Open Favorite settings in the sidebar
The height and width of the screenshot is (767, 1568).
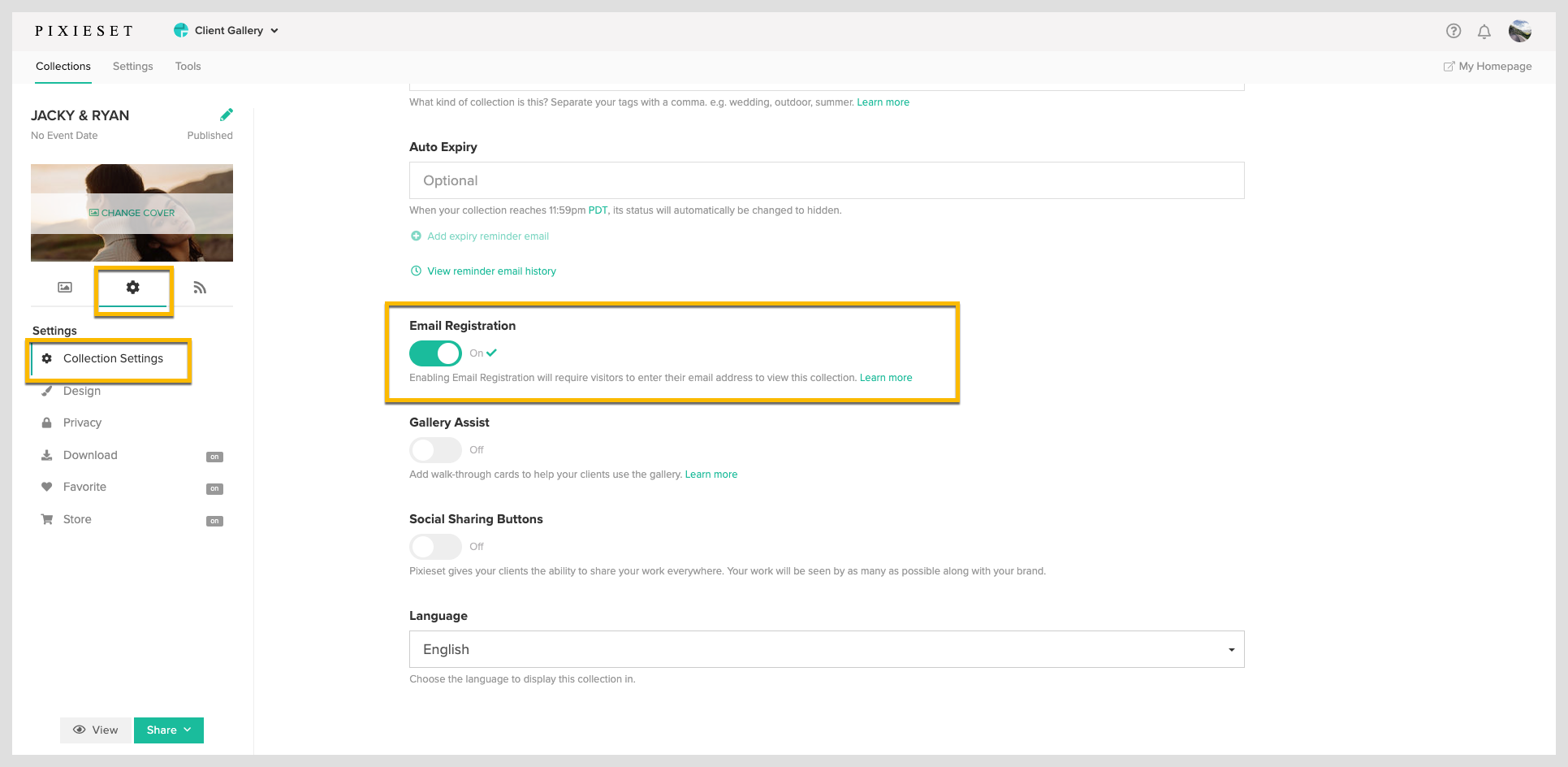point(84,487)
